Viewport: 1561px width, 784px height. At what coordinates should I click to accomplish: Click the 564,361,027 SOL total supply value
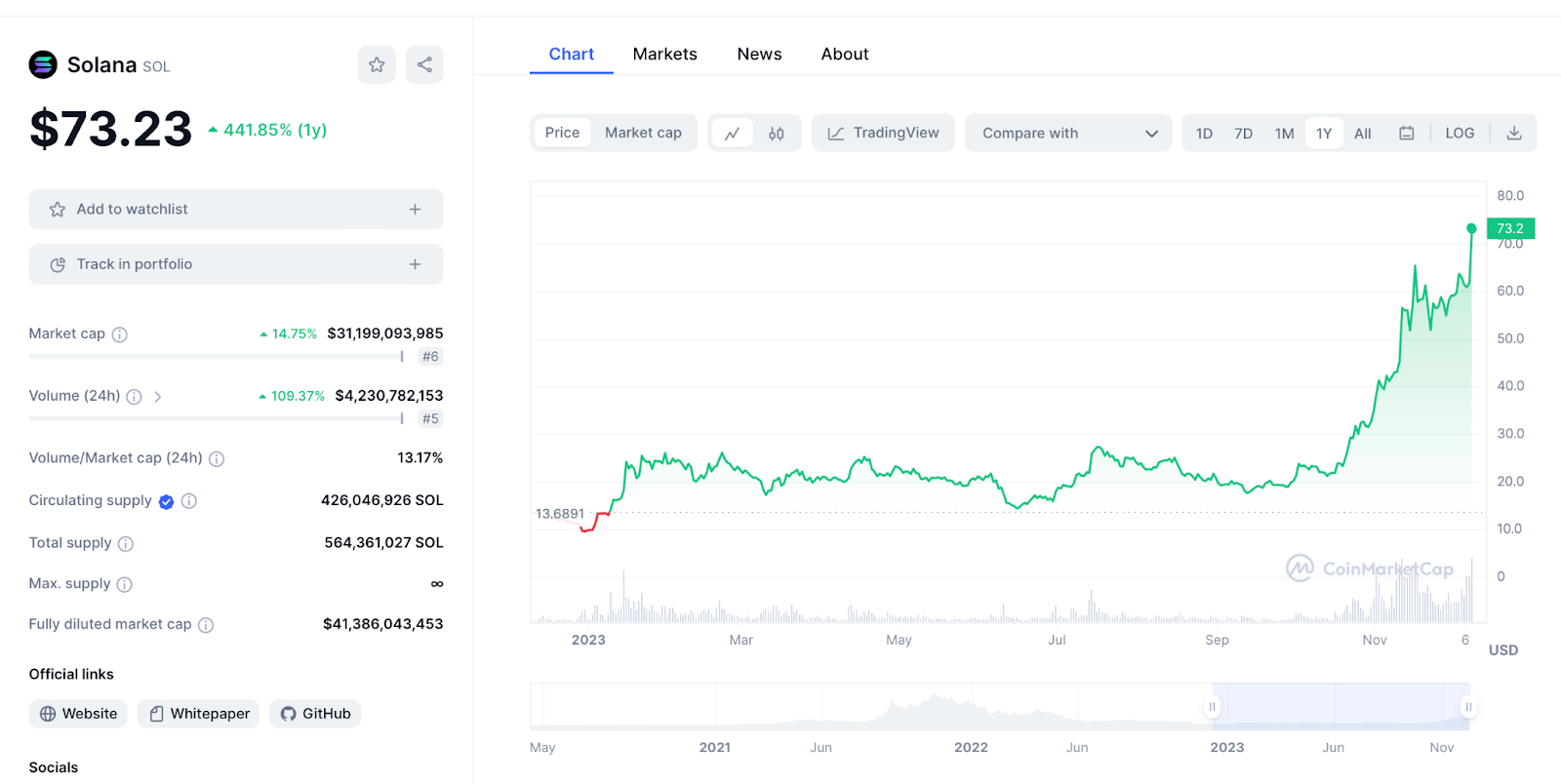[x=384, y=543]
